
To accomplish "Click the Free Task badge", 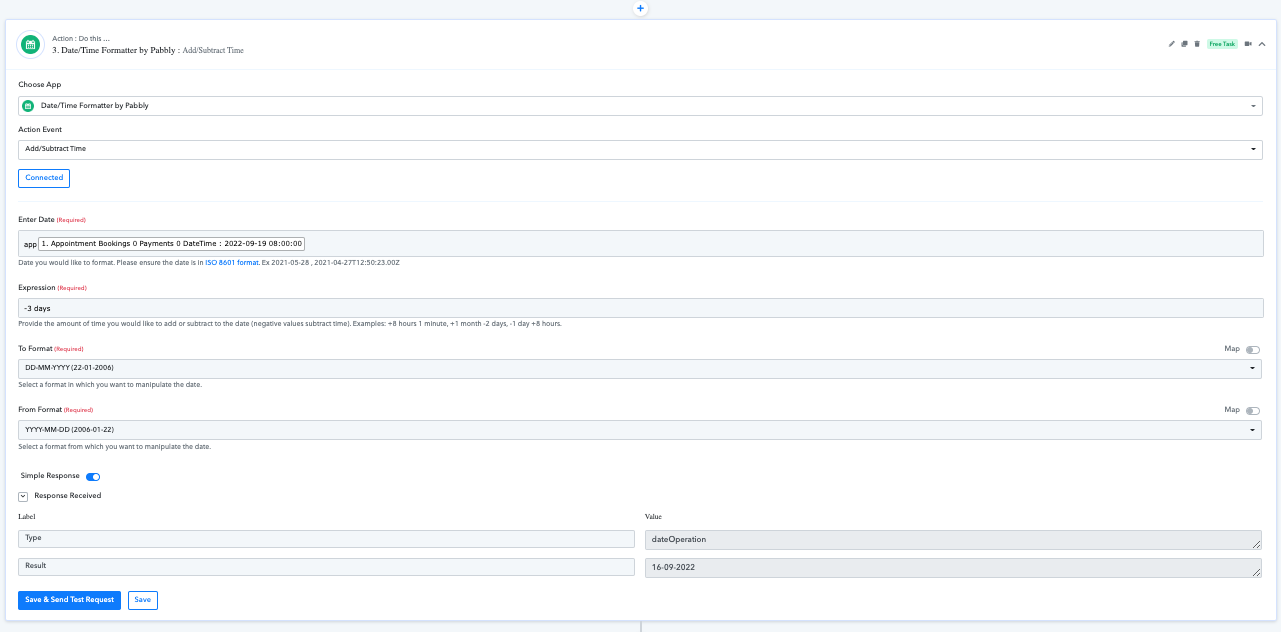I will 1222,44.
